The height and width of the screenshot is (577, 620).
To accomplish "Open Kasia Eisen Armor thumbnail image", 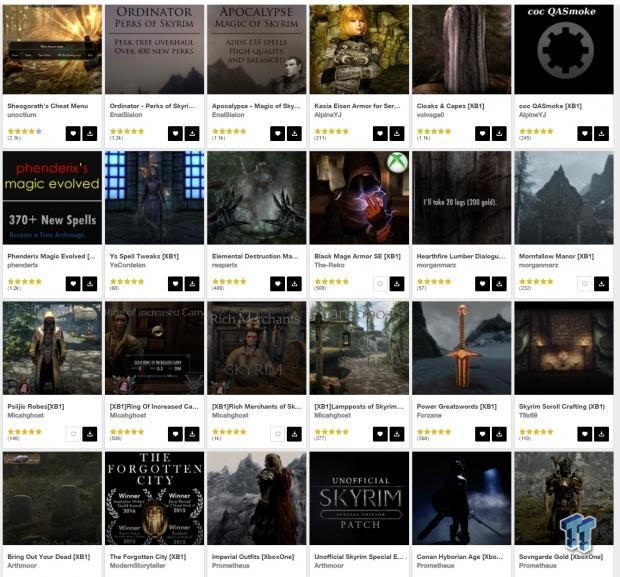I will tap(359, 49).
